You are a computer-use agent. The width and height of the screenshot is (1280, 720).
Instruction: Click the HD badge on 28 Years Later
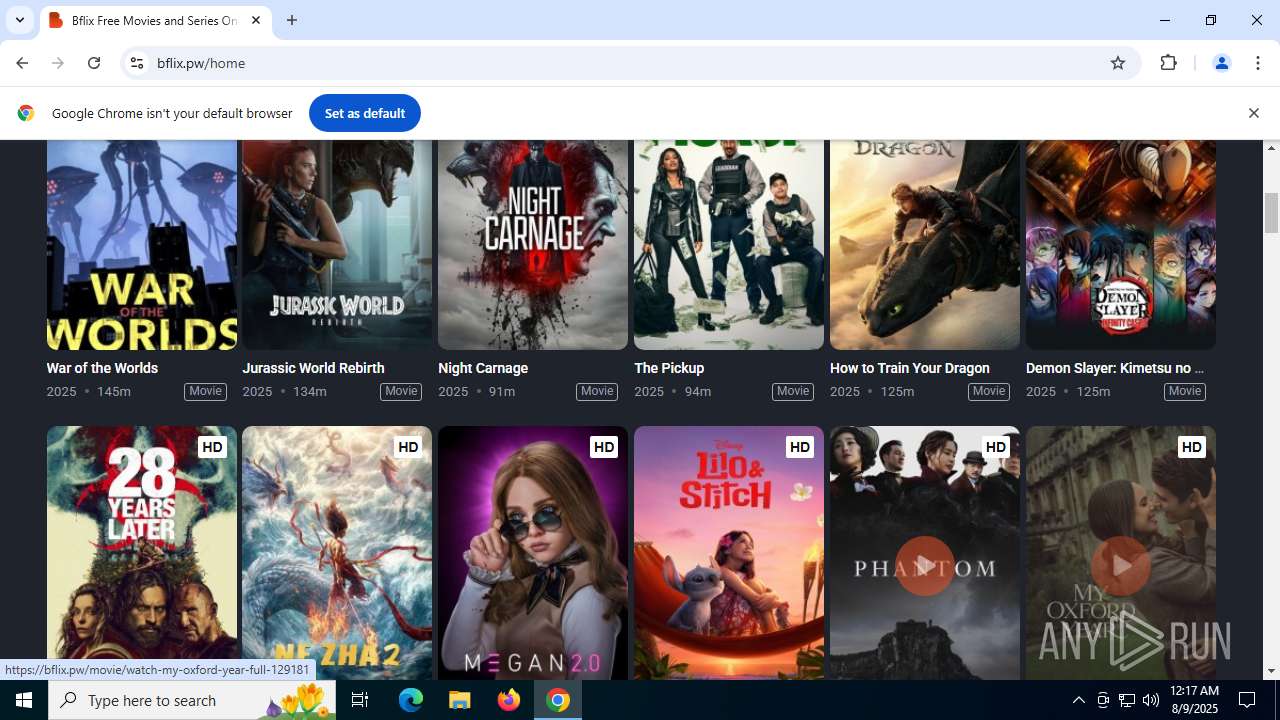pos(212,447)
